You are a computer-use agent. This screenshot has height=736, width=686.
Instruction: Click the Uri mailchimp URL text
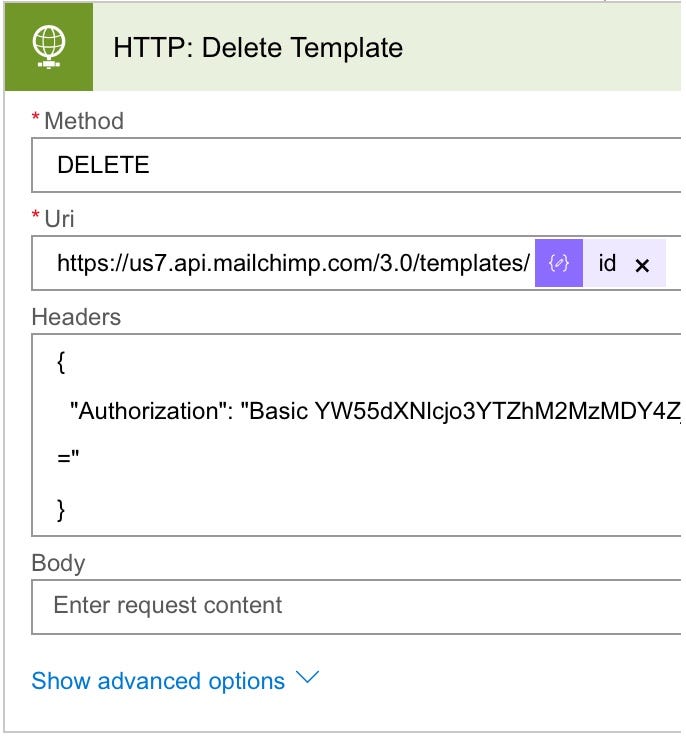pyautogui.click(x=293, y=264)
